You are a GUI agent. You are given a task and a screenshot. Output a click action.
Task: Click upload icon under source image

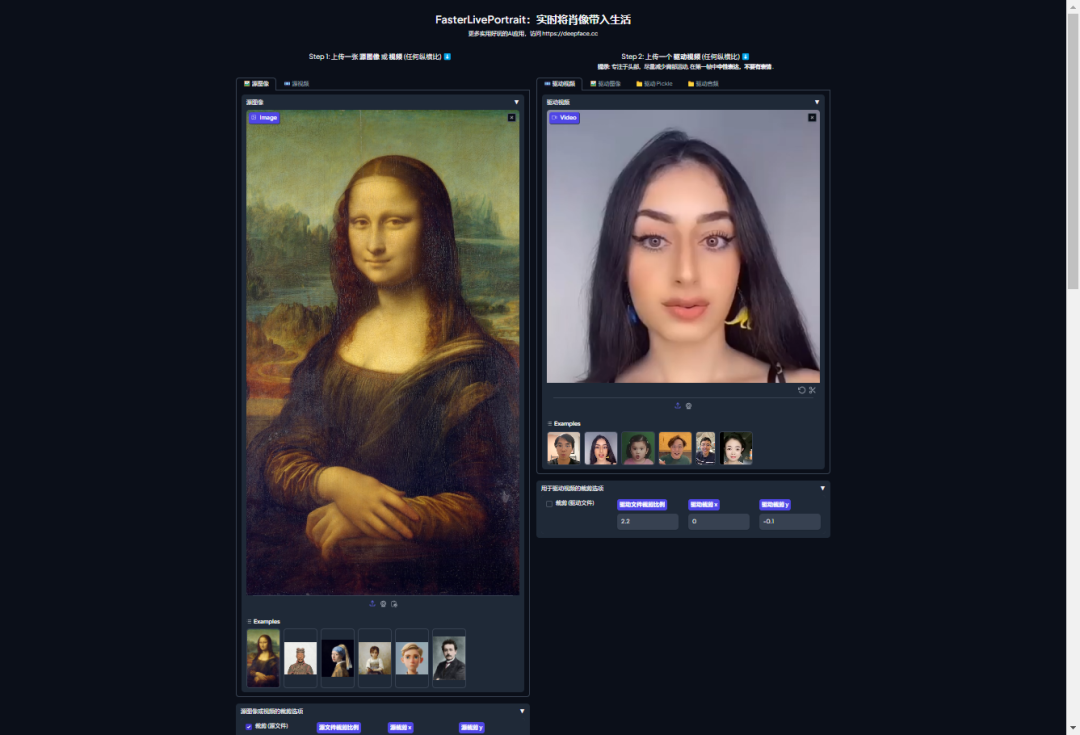[373, 604]
